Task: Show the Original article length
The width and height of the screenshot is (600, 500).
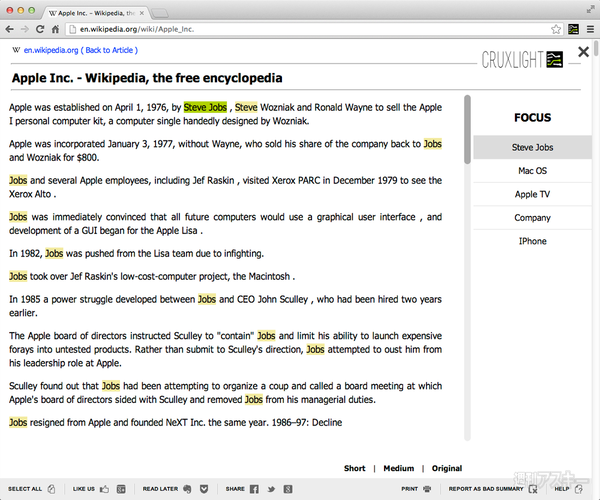Action: pyautogui.click(x=447, y=468)
